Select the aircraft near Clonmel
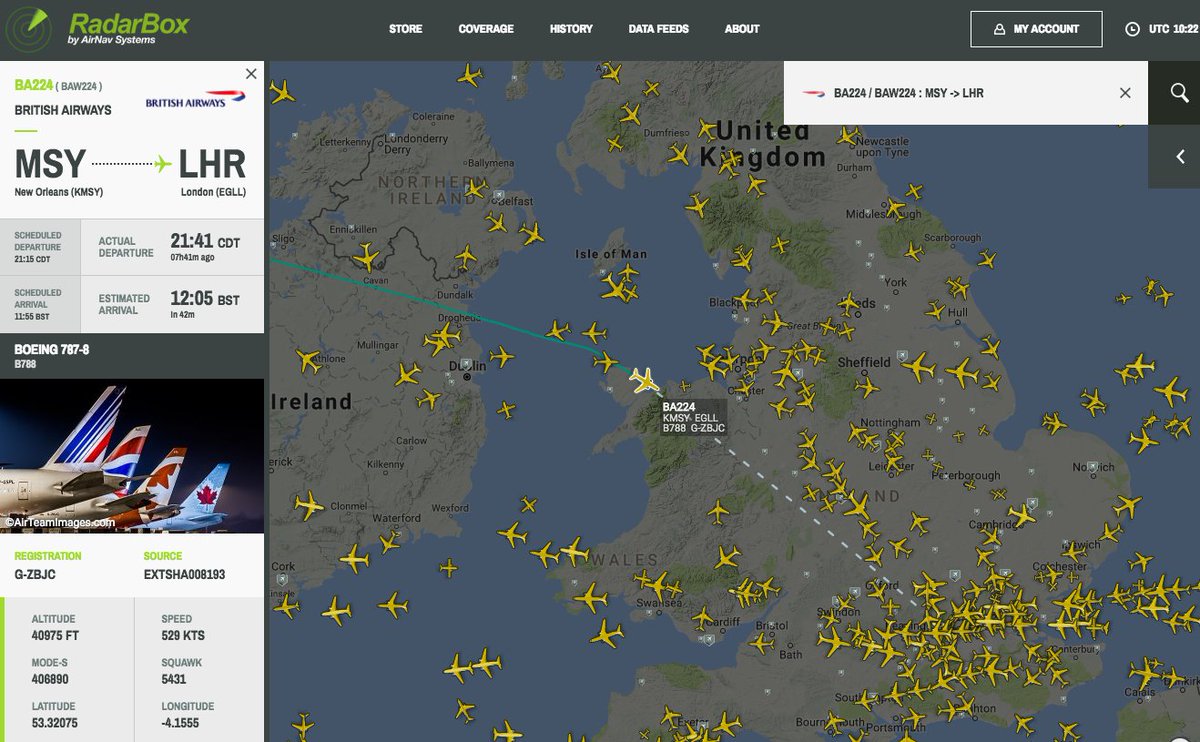Viewport: 1200px width, 742px height. point(309,505)
